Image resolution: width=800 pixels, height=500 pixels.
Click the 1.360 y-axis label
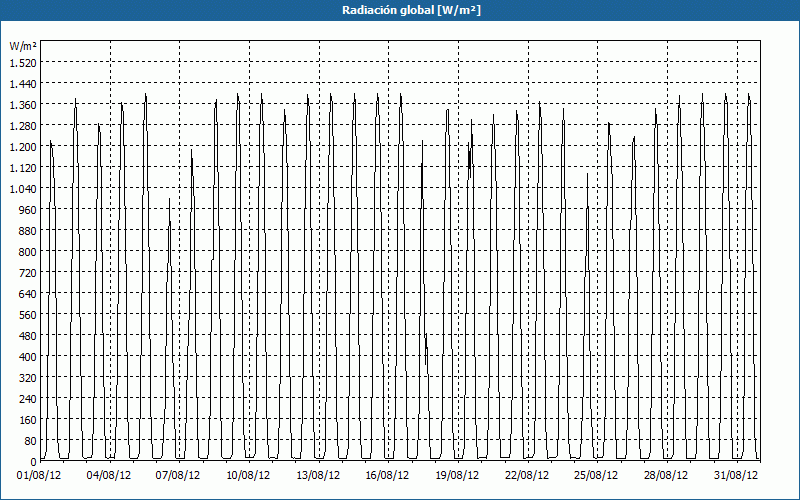23,105
